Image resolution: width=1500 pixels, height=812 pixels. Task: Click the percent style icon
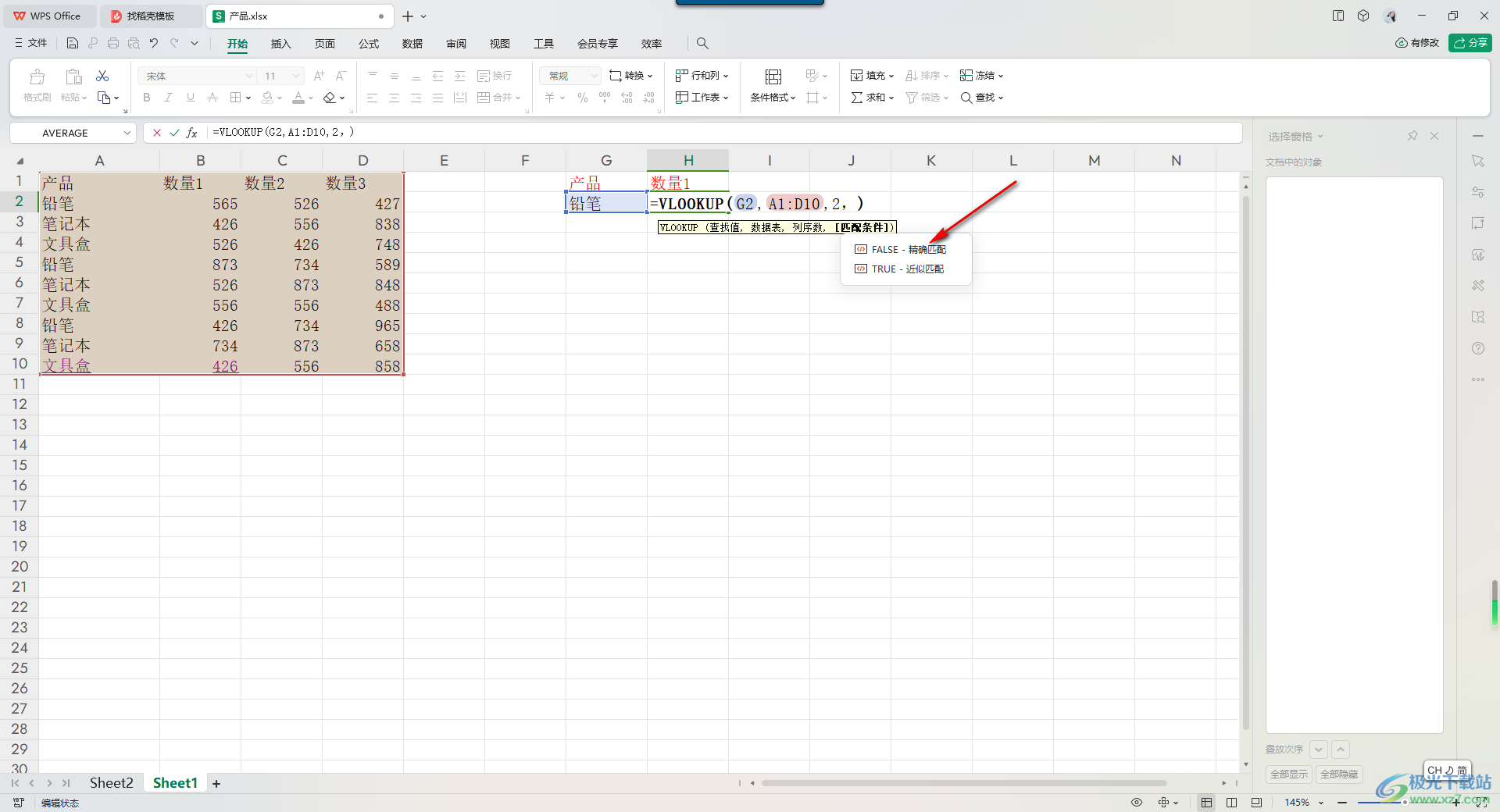tap(583, 98)
